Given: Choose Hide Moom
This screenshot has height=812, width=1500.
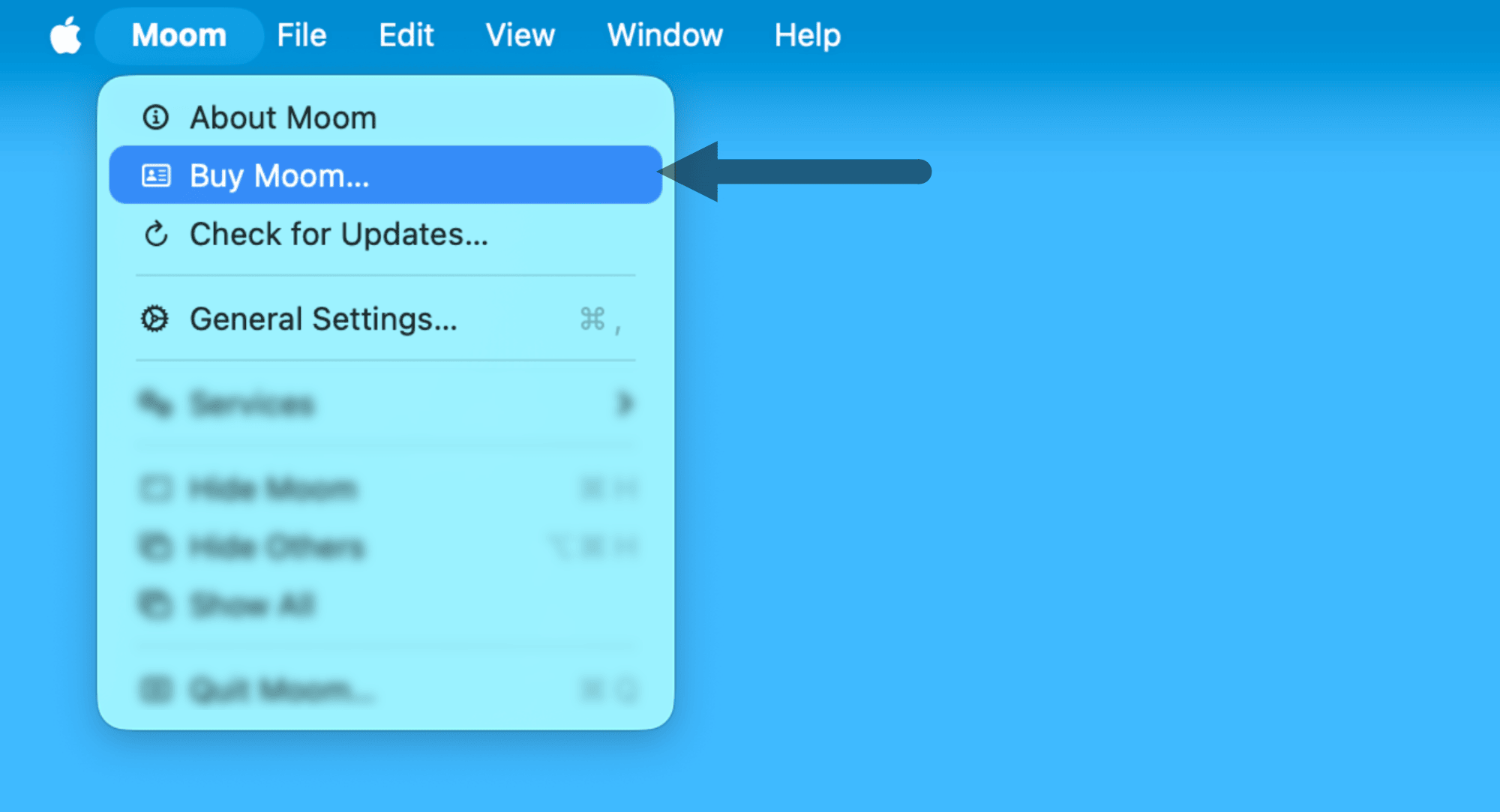Looking at the screenshot, I should tap(385, 489).
